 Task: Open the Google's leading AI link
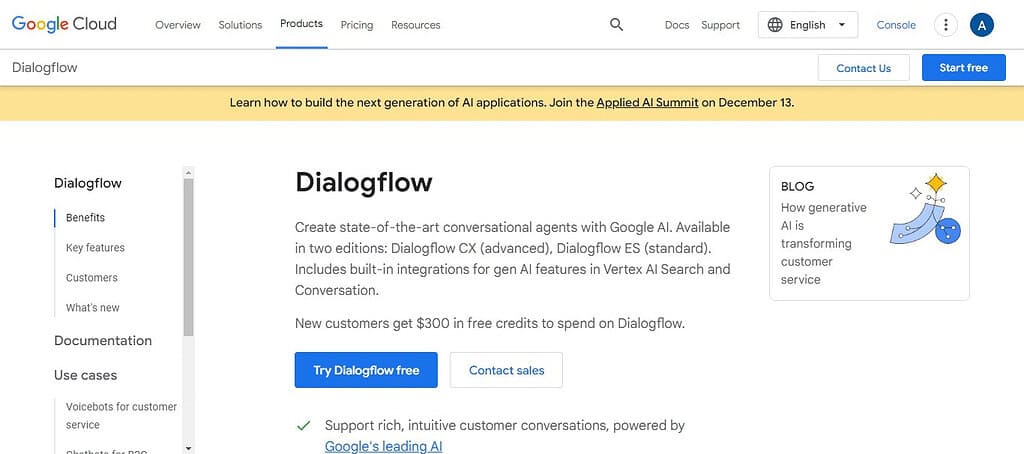tap(383, 447)
